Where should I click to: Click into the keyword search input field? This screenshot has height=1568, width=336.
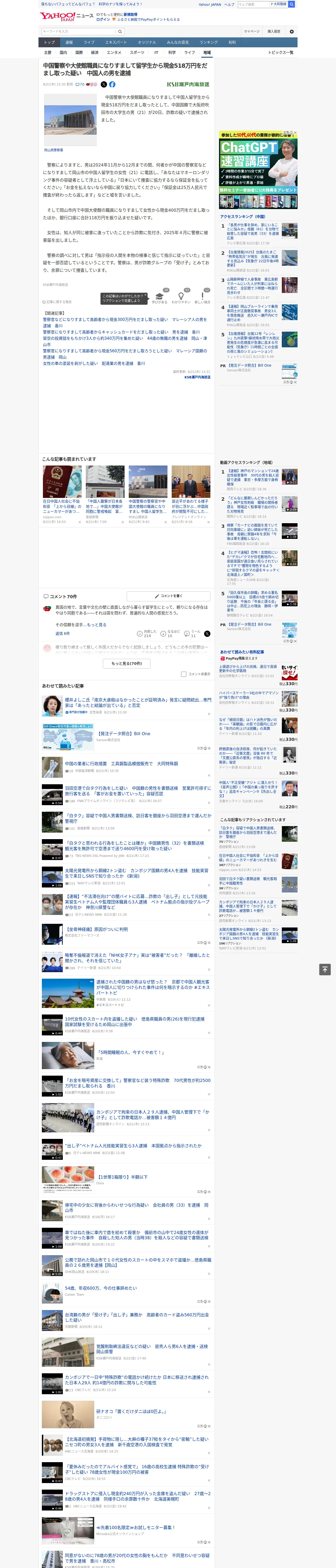tap(79, 32)
